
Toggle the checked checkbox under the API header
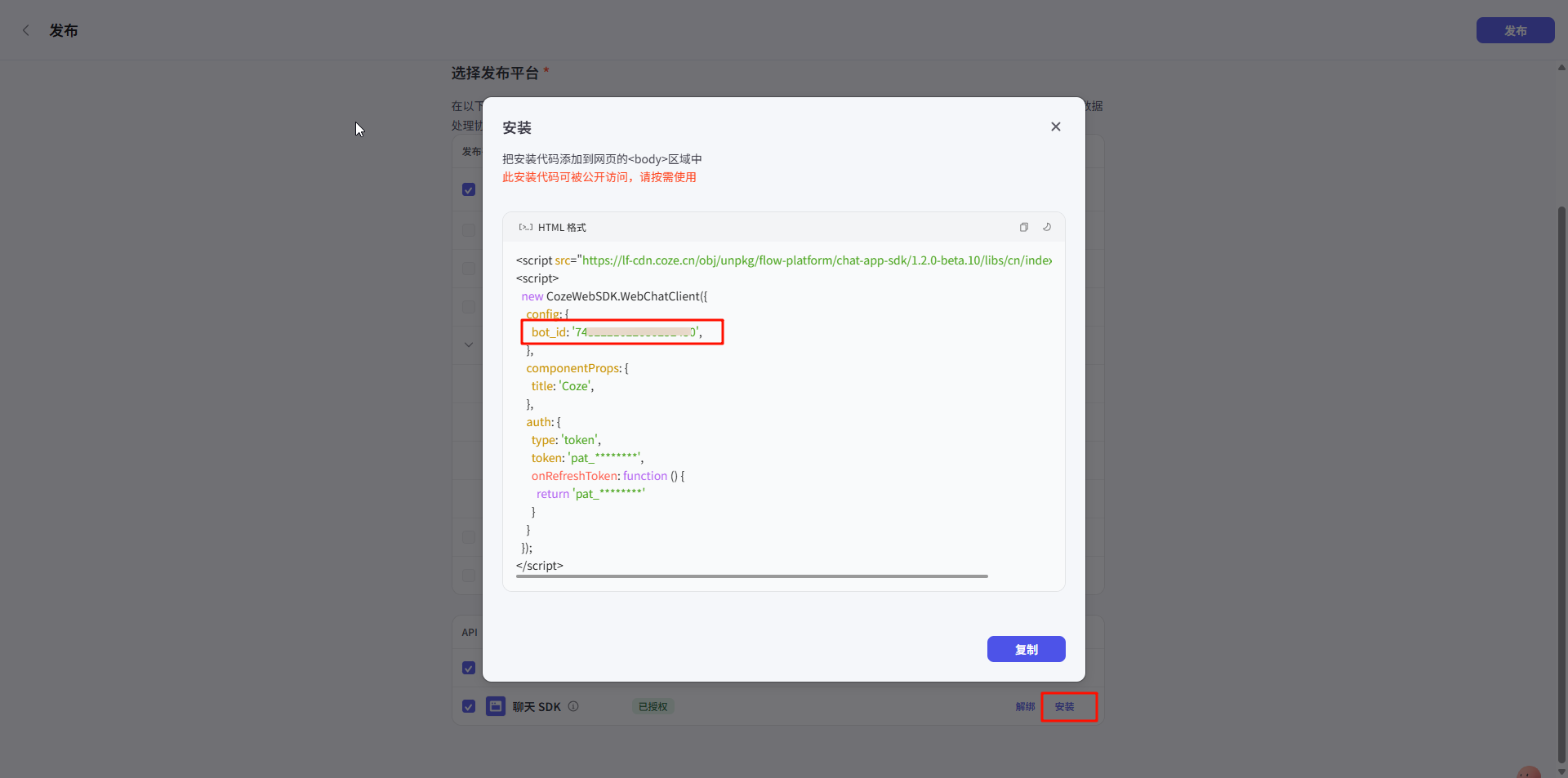coord(469,668)
